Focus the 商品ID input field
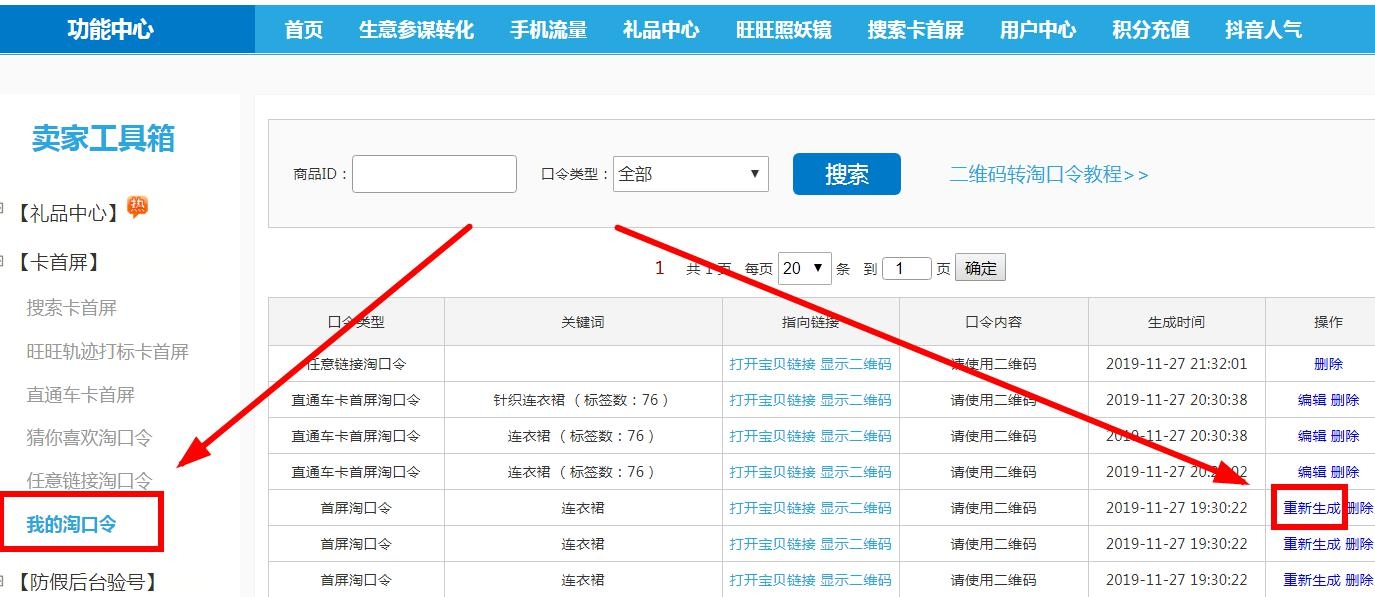Screen dimensions: 1375x597 434,174
